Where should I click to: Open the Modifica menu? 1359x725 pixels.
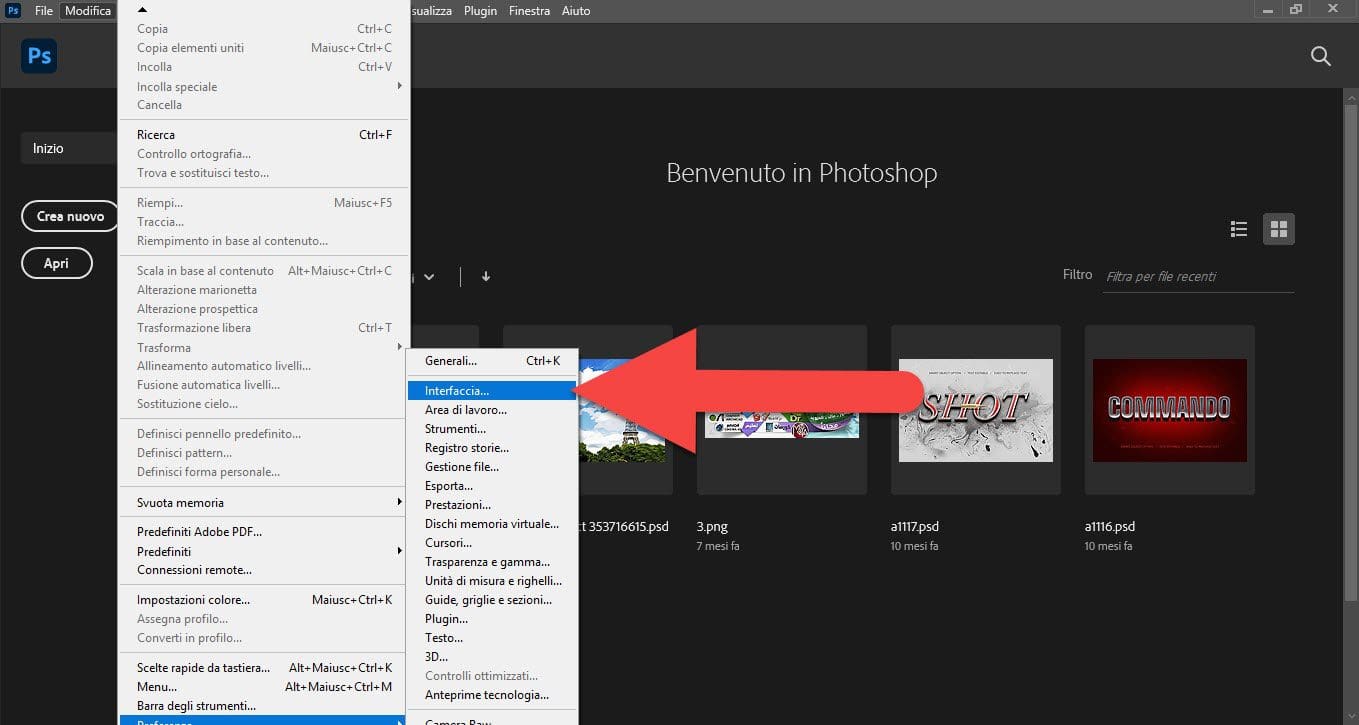[88, 11]
